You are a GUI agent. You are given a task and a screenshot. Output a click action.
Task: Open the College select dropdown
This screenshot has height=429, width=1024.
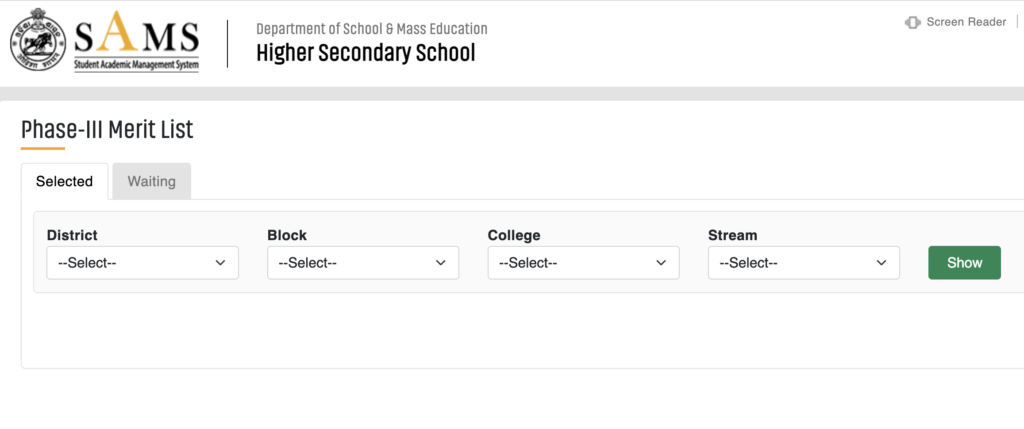click(583, 262)
